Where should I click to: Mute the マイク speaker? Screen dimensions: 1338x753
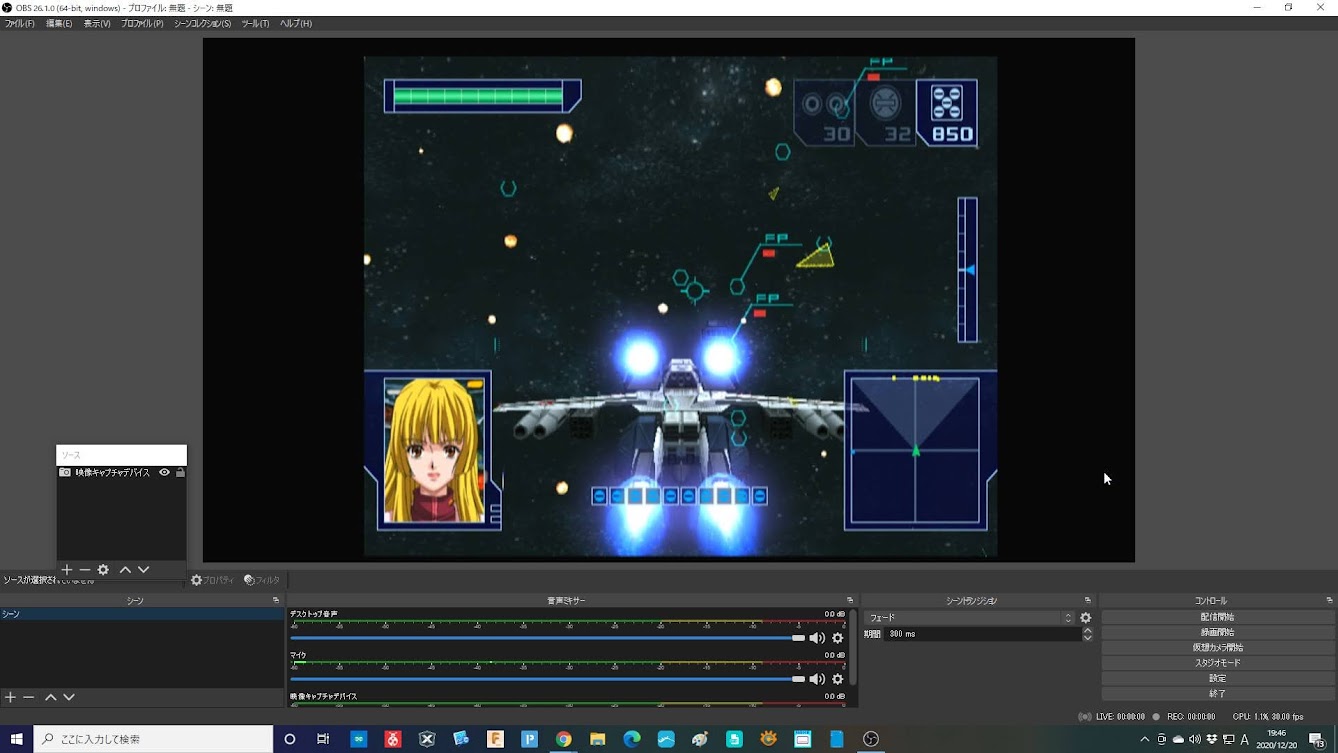tap(817, 679)
